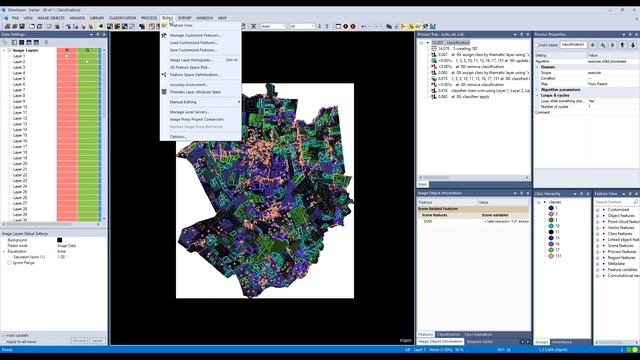Click the Background color swatch
The width and height of the screenshot is (640, 360).
click(x=60, y=240)
